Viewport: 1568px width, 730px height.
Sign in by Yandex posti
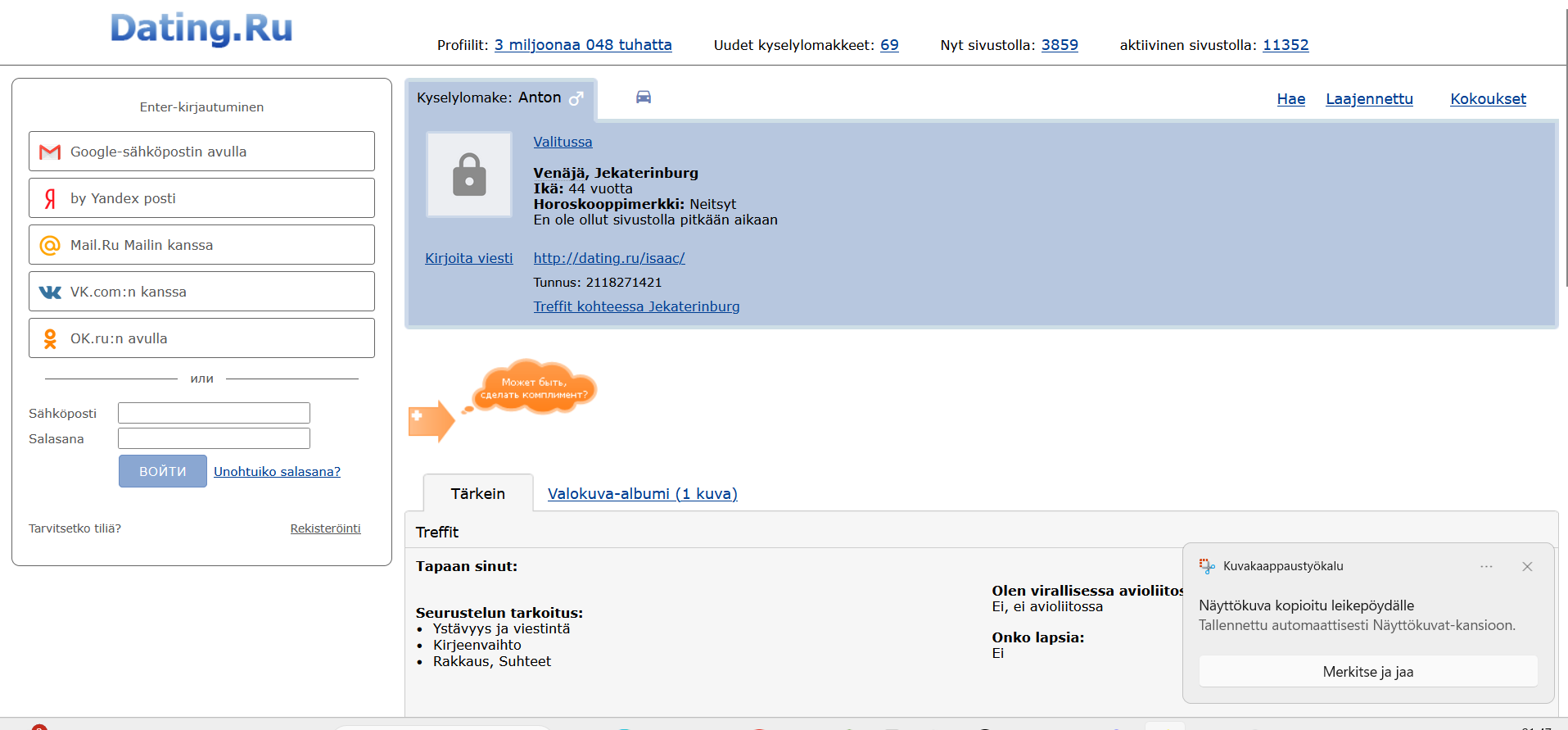click(201, 198)
